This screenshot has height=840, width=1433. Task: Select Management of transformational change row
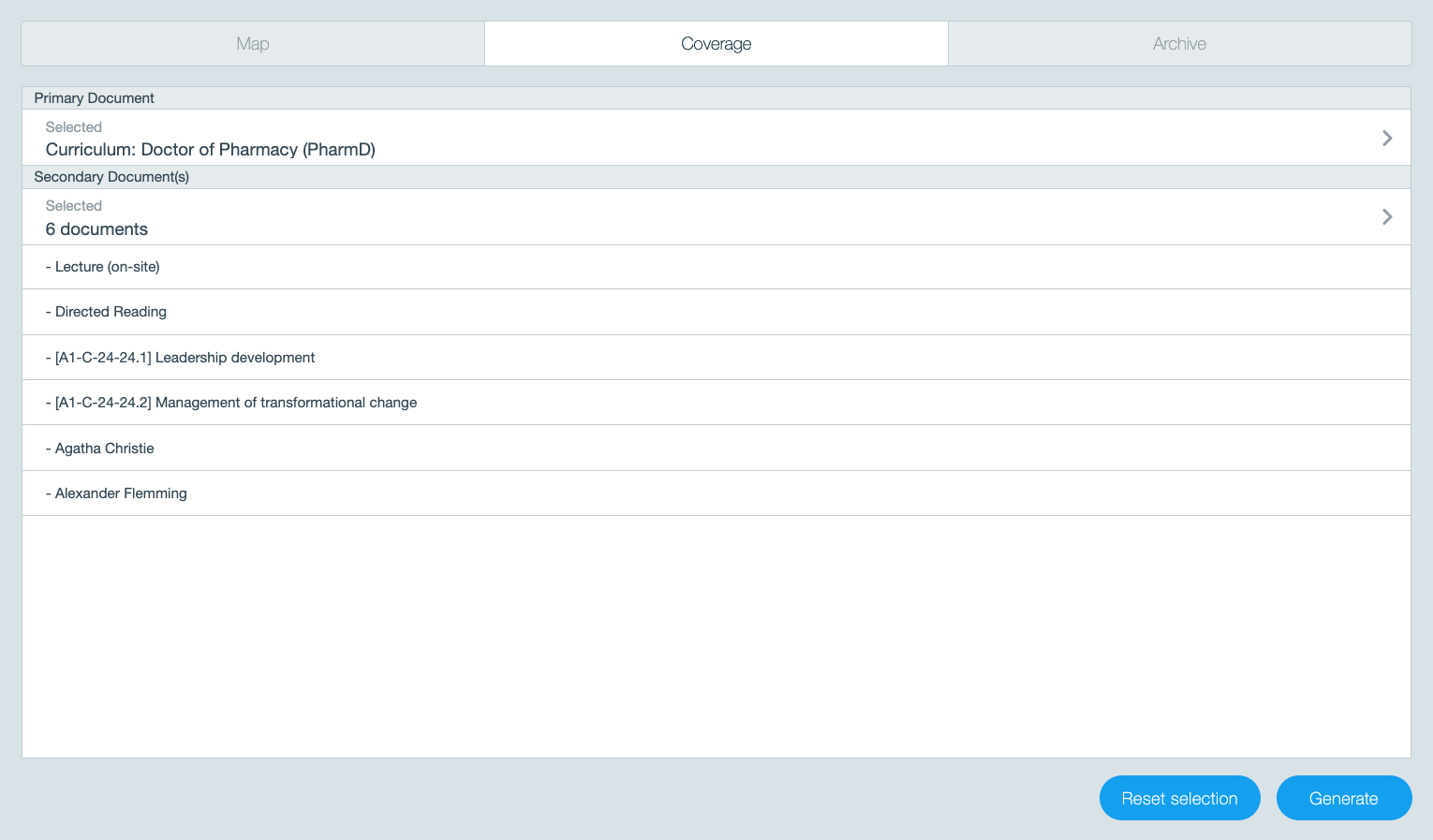(716, 403)
